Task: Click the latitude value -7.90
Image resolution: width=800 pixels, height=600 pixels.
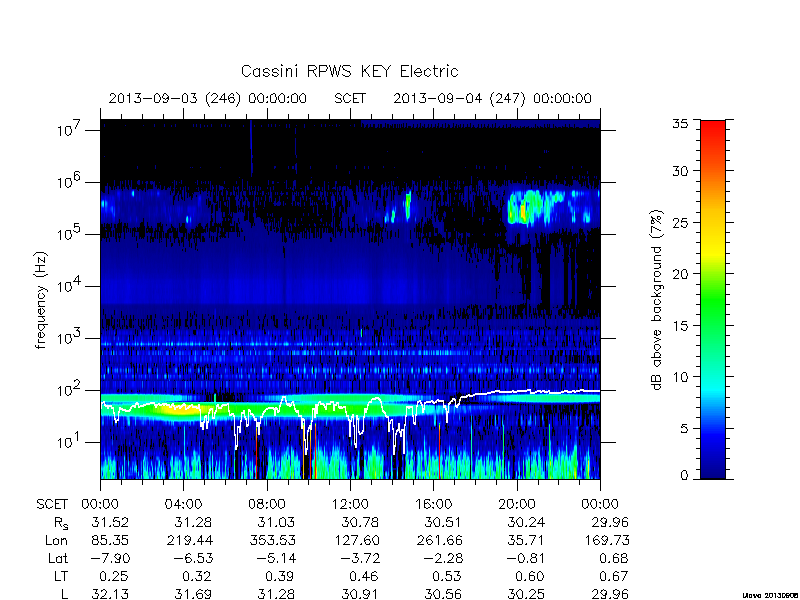Action: [108, 559]
